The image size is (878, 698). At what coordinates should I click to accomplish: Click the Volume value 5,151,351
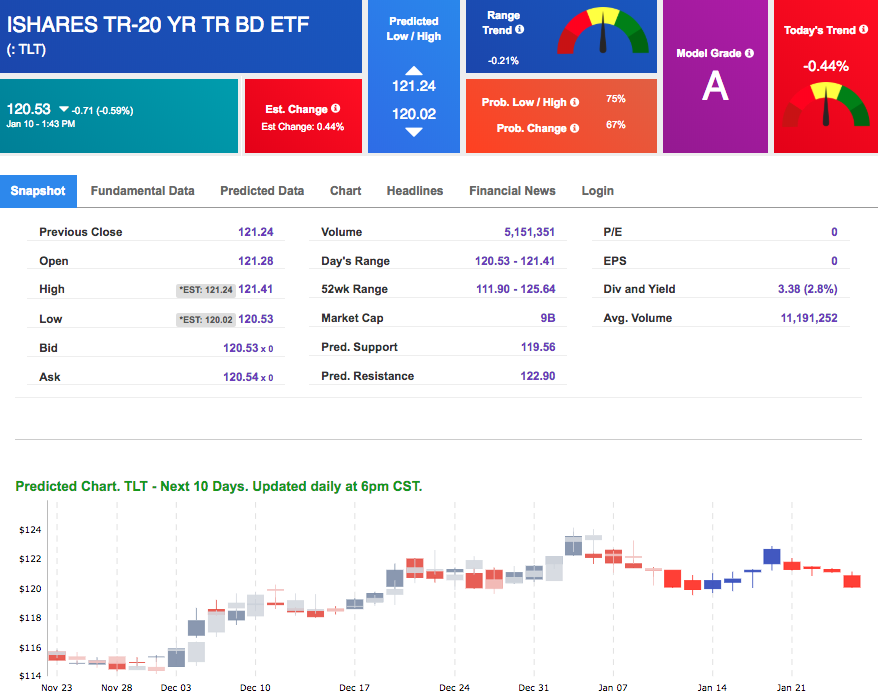pos(529,232)
